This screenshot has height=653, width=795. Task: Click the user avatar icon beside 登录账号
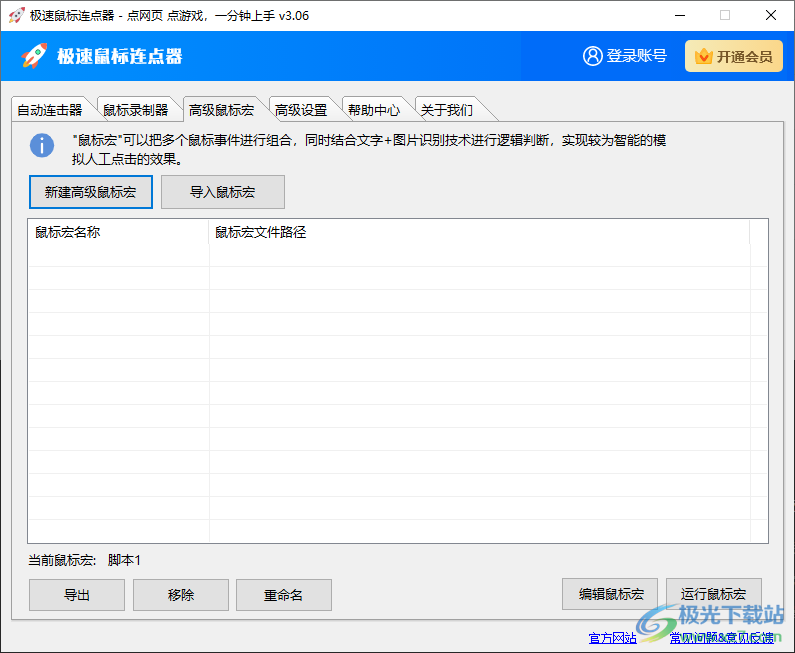[593, 56]
